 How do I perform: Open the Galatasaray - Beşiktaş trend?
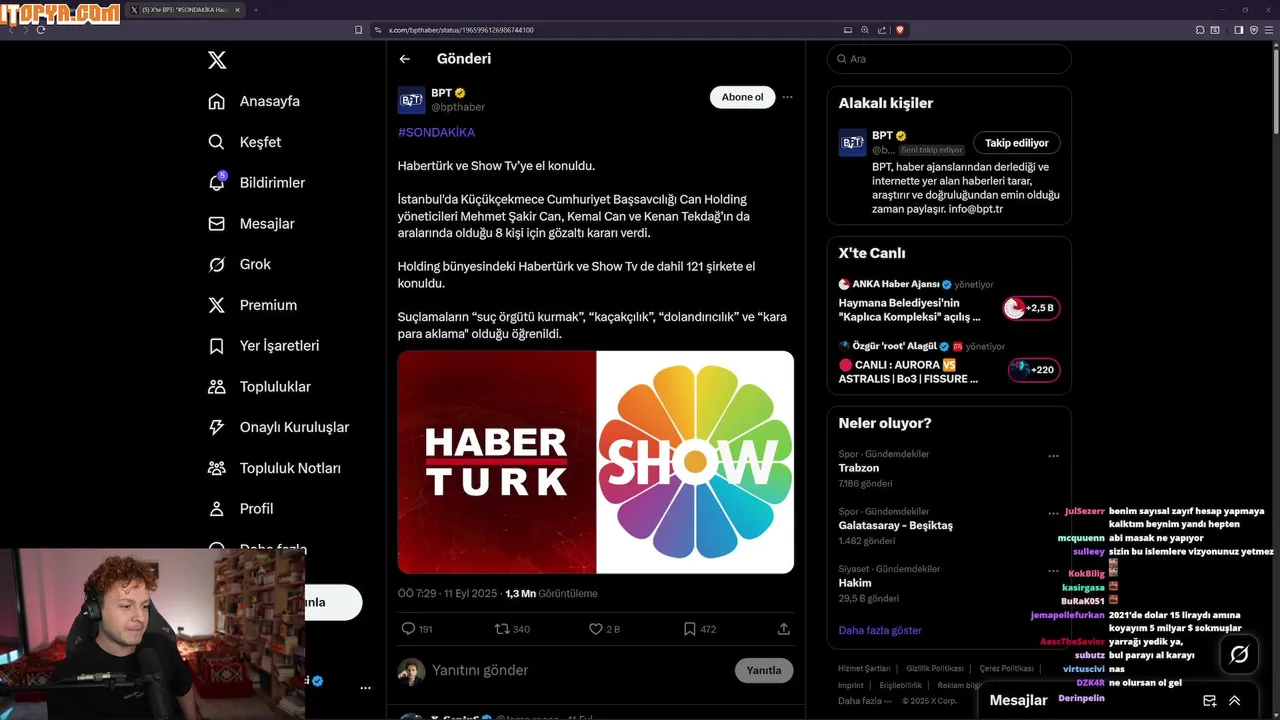(896, 525)
